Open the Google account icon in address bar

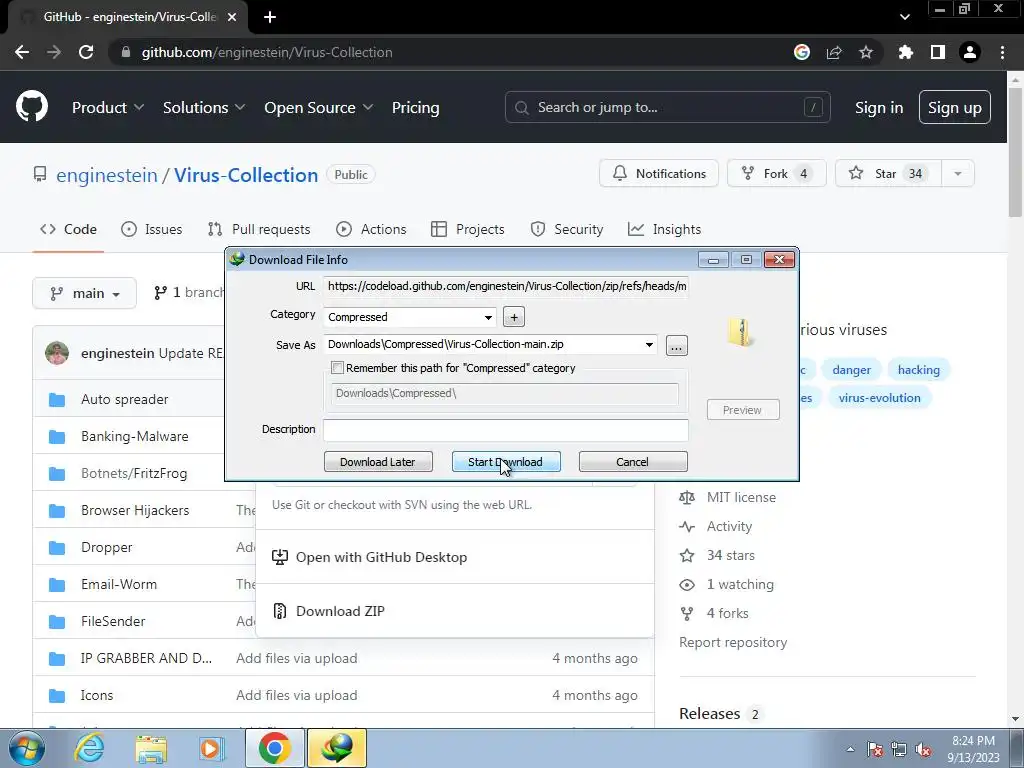click(802, 52)
